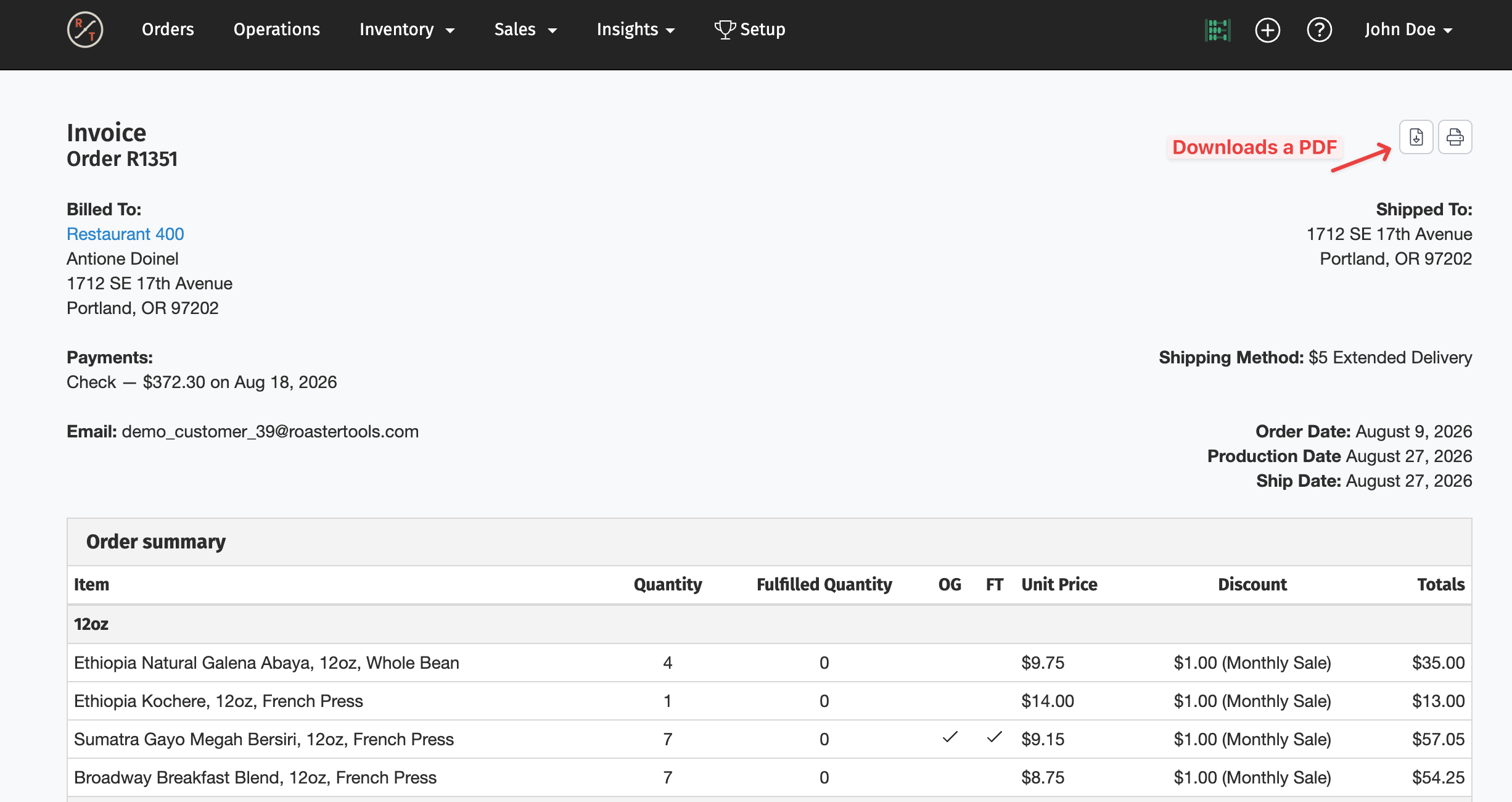
Task: Select Ethiopia Kochere French Press item
Action: (218, 701)
